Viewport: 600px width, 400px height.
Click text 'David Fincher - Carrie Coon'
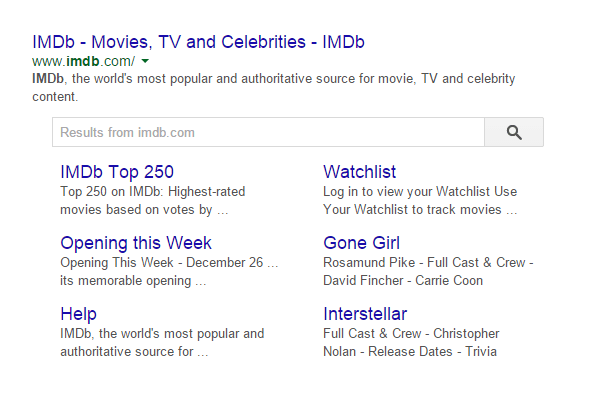pos(403,281)
